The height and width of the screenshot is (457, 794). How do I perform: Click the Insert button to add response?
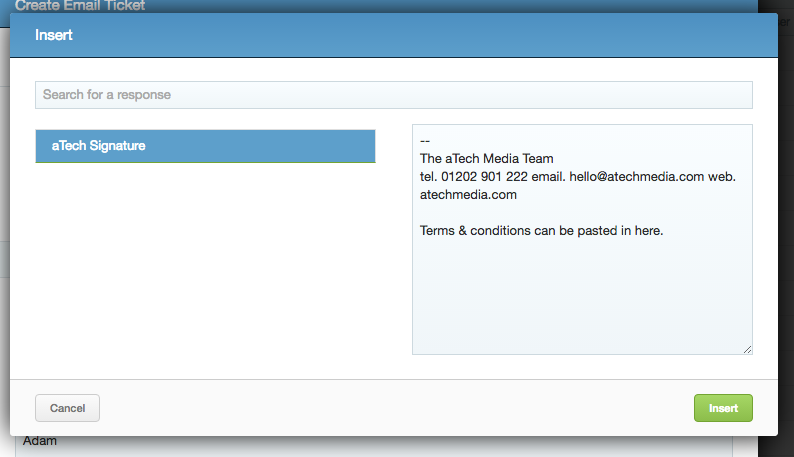click(x=723, y=408)
